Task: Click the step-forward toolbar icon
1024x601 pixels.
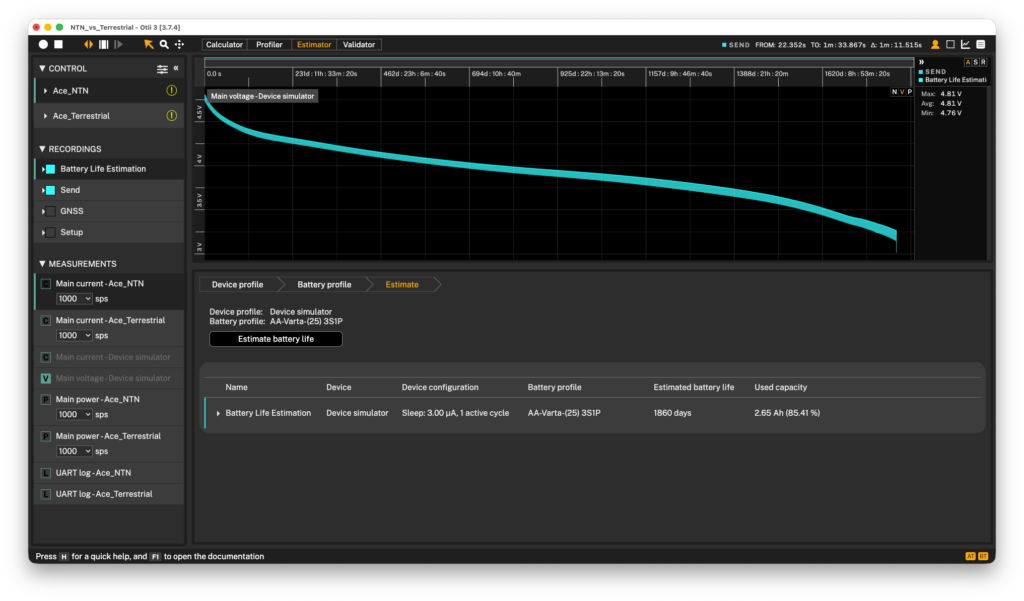Action: (118, 44)
